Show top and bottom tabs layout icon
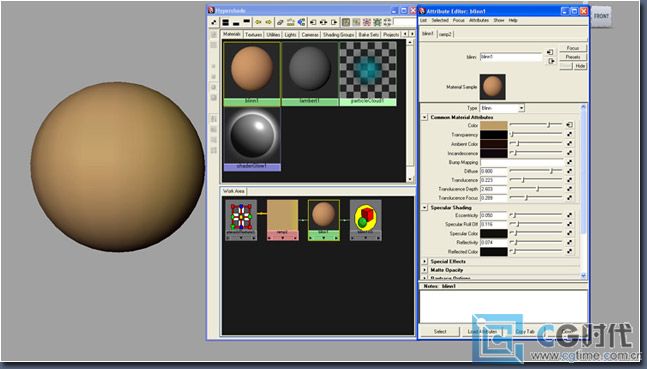This screenshot has width=647, height=369. click(x=225, y=22)
